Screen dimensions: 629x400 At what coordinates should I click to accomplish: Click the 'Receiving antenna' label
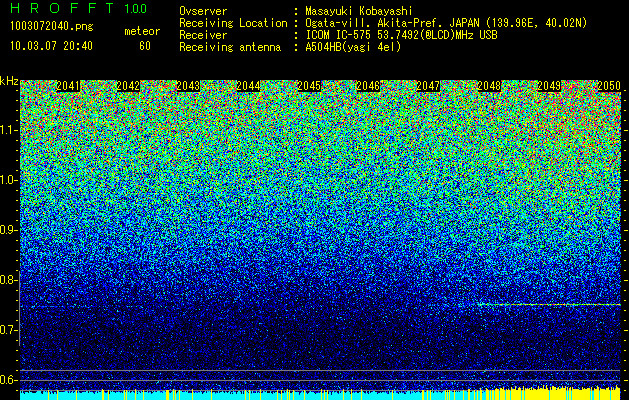point(230,47)
